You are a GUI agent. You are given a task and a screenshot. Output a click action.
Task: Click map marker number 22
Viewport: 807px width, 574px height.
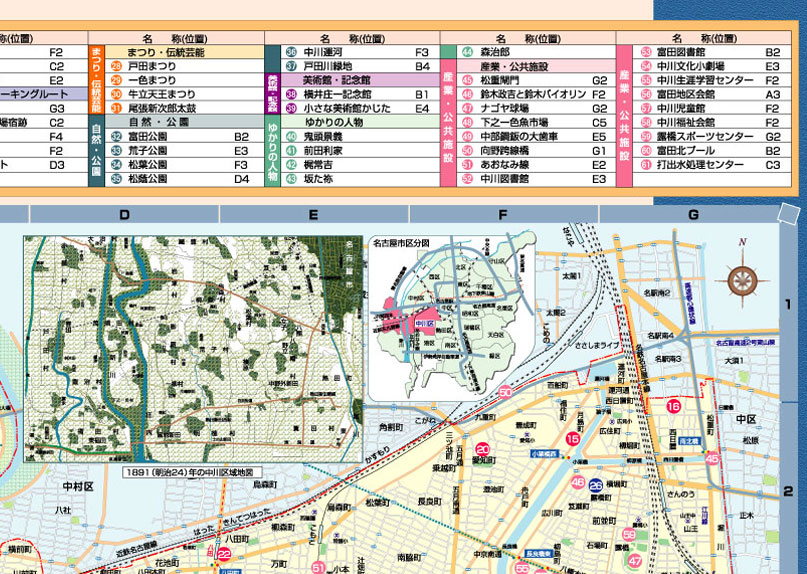coord(224,553)
